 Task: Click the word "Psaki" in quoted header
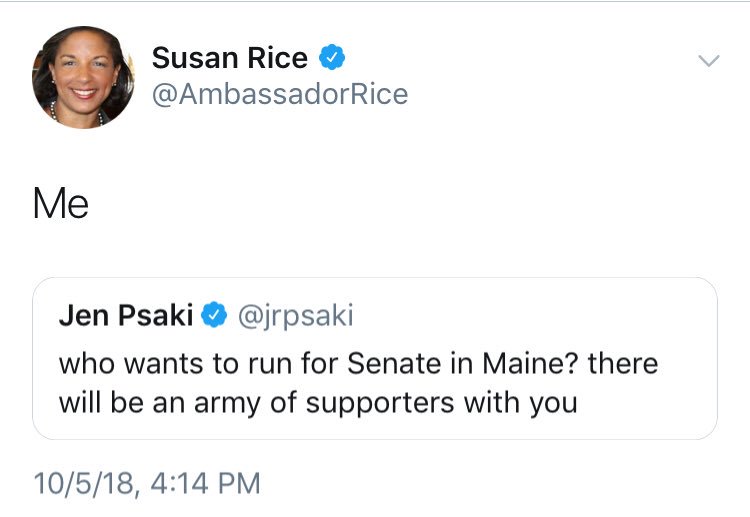[155, 315]
